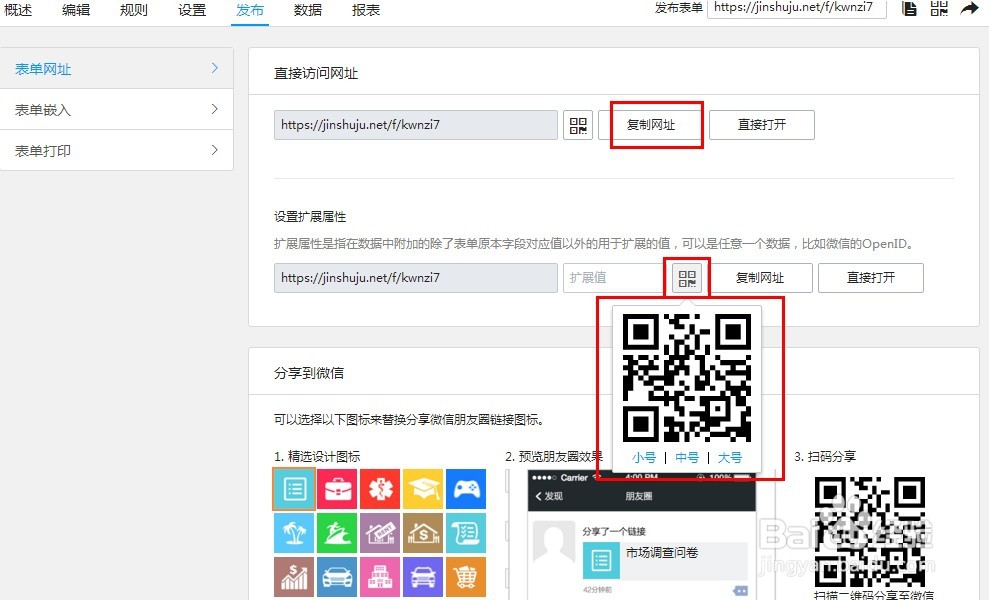Select the graduation cap share icon
989x600 pixels.
click(423, 489)
